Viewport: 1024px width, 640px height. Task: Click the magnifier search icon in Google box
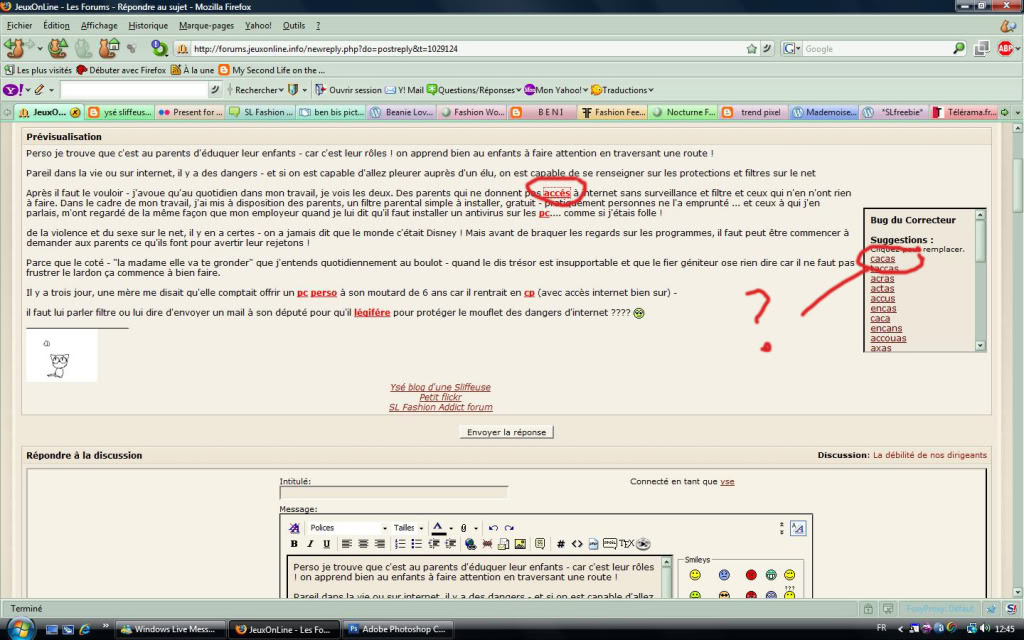(959, 48)
